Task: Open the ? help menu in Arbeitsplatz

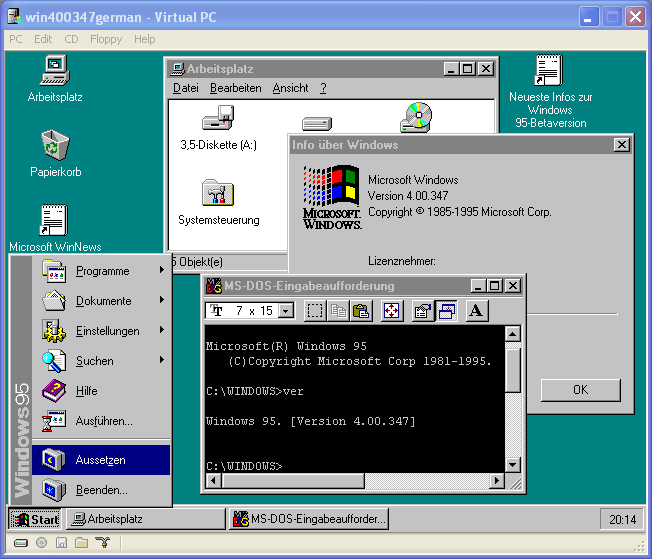Action: (323, 88)
